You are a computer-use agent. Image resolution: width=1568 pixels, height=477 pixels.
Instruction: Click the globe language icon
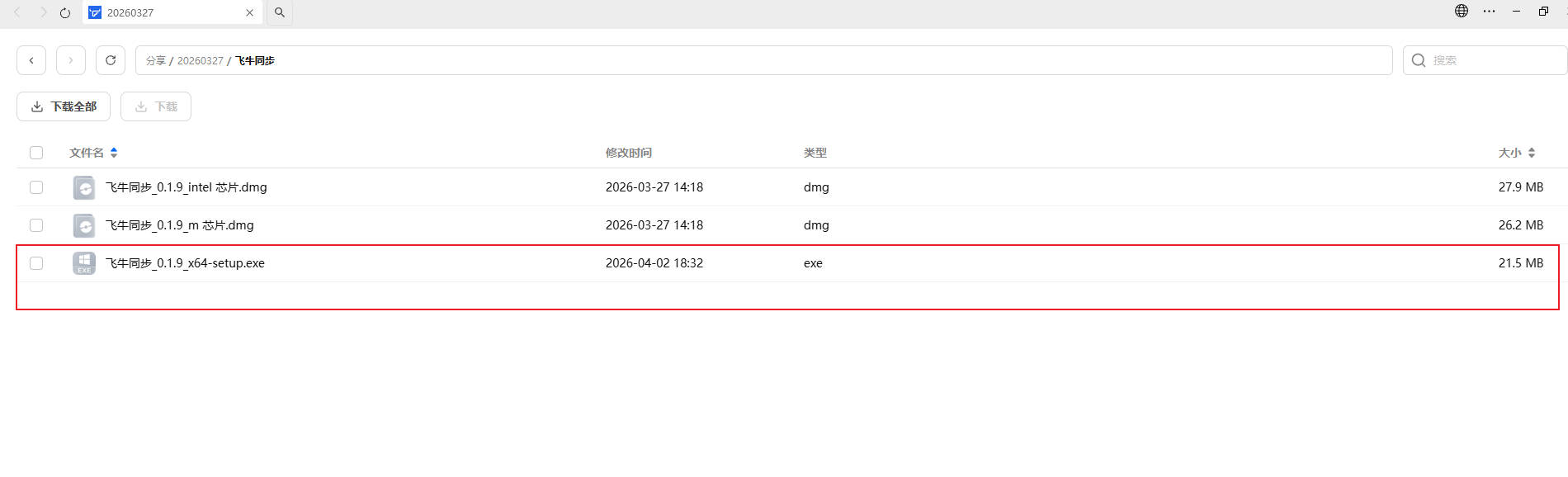pos(1462,12)
